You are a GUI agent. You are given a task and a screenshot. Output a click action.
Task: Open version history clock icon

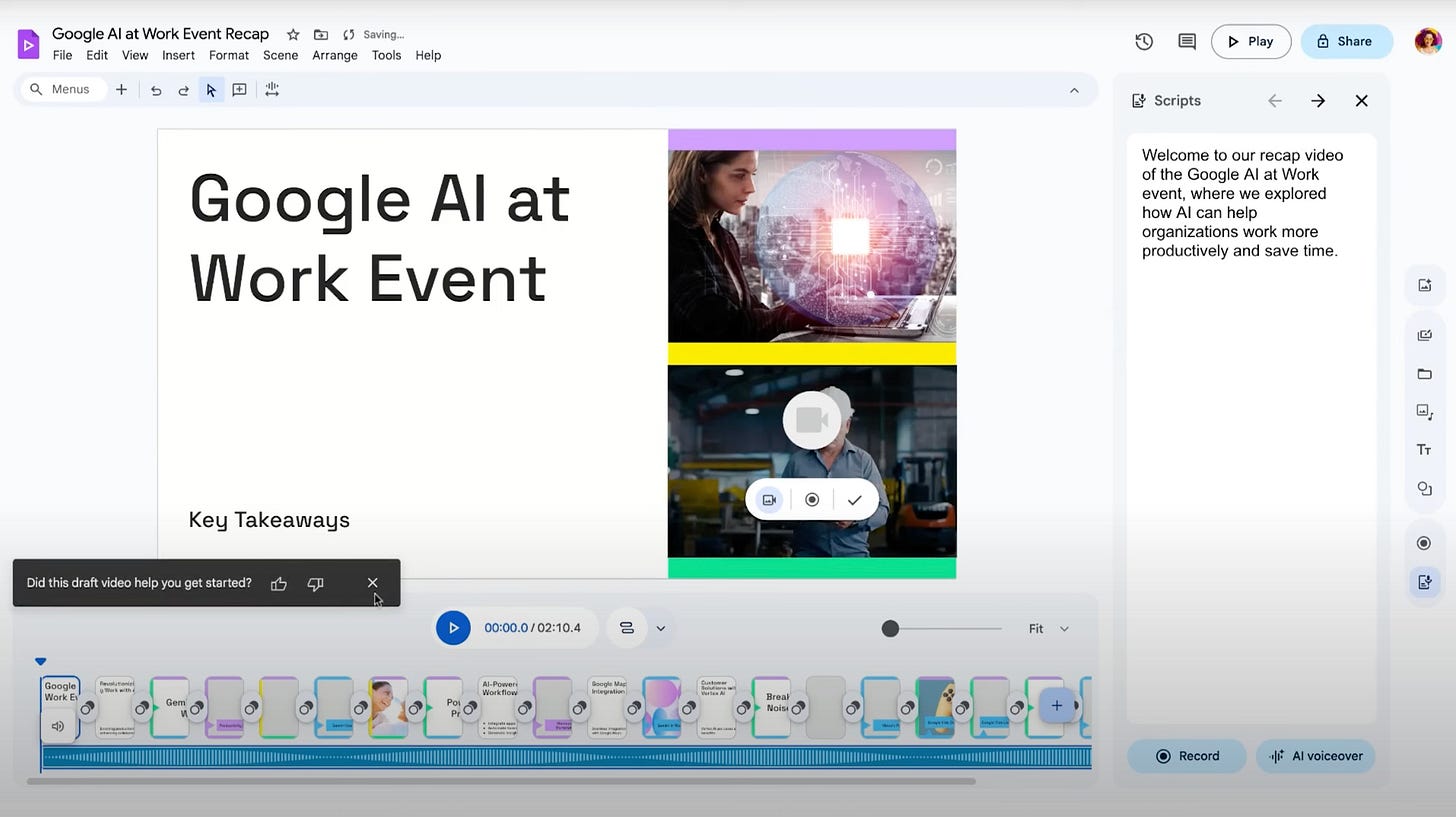(x=1144, y=41)
